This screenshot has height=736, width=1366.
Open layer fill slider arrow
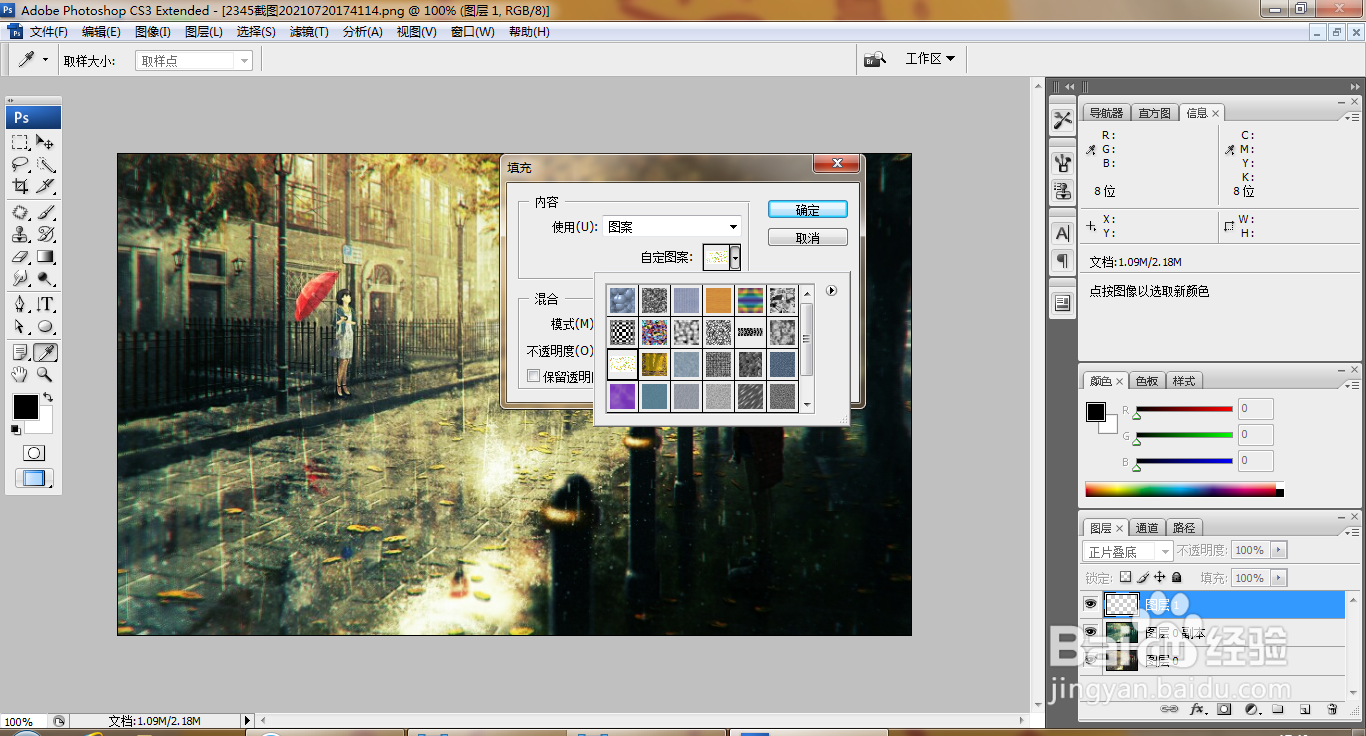[x=1280, y=578]
